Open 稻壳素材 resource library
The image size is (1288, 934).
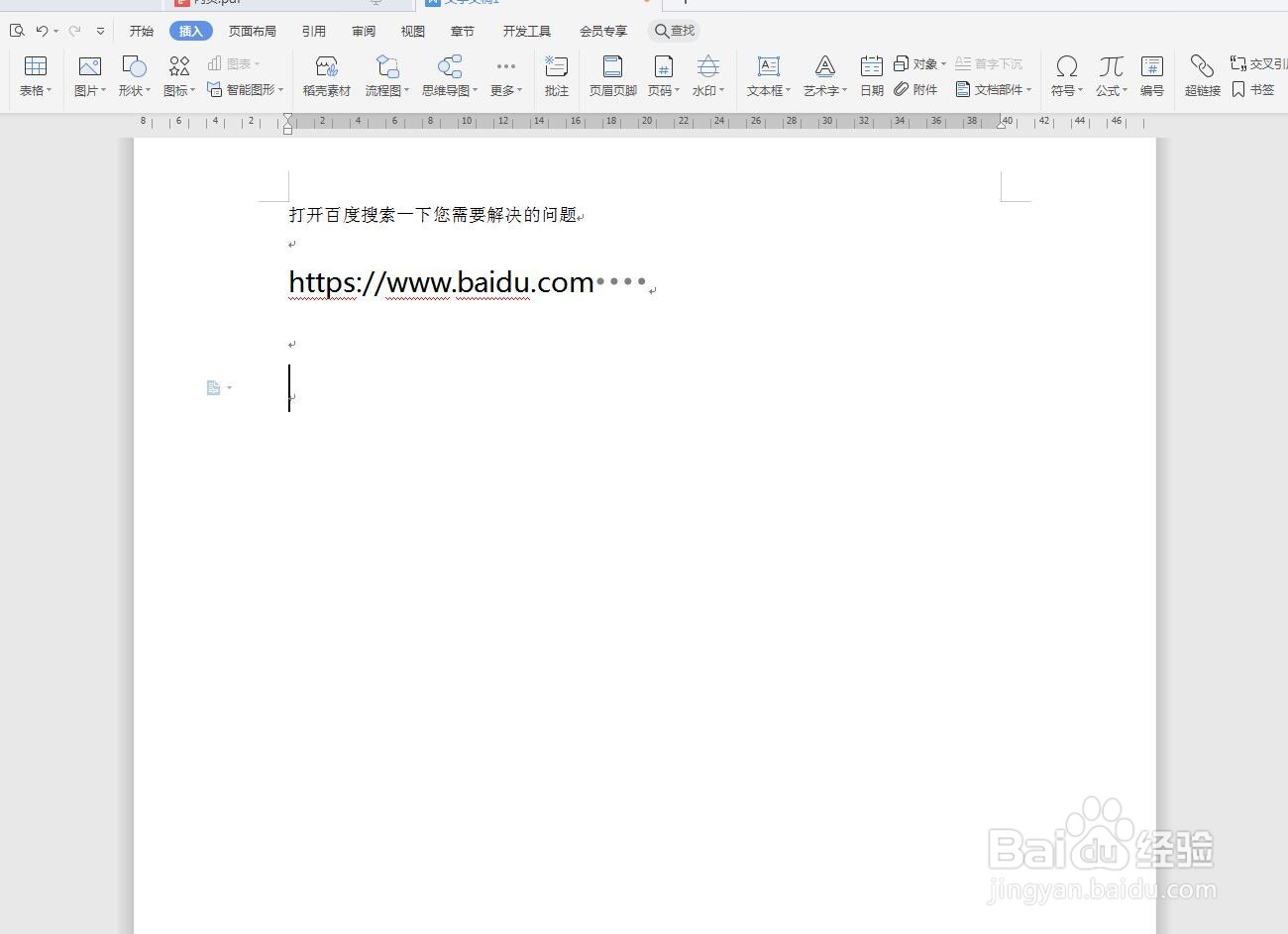click(327, 76)
